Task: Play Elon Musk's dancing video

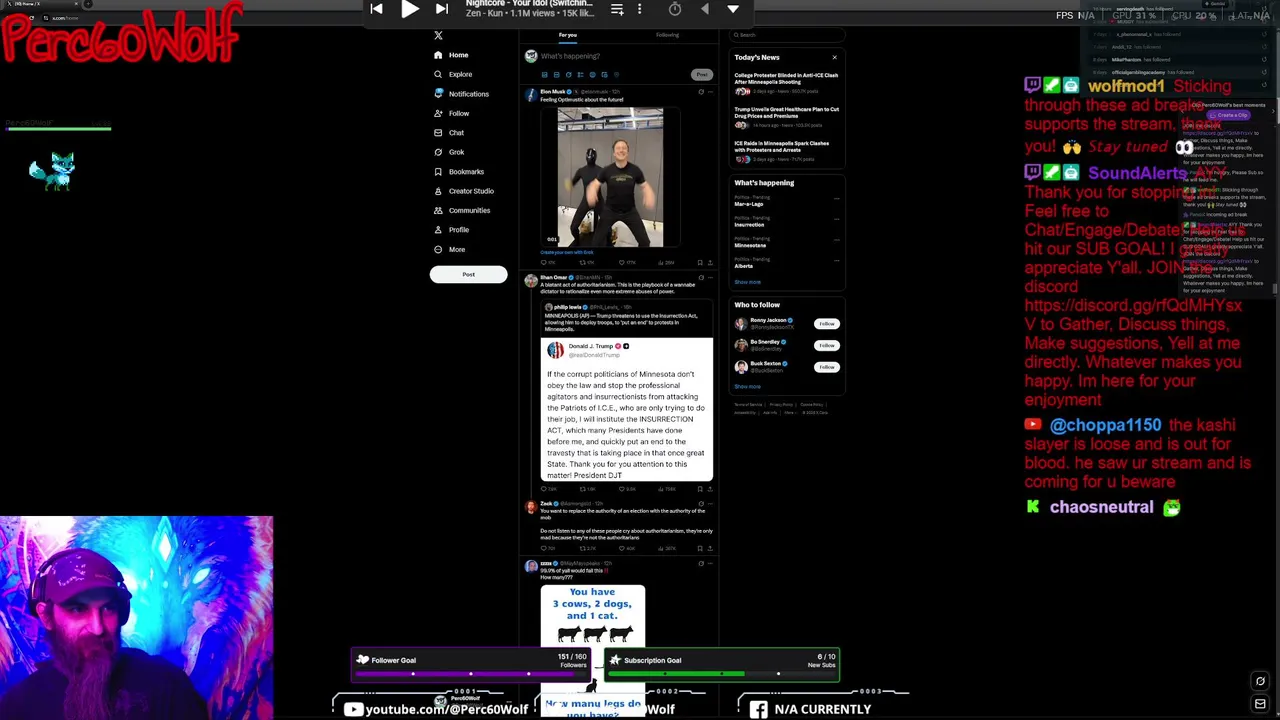Action: tap(610, 177)
